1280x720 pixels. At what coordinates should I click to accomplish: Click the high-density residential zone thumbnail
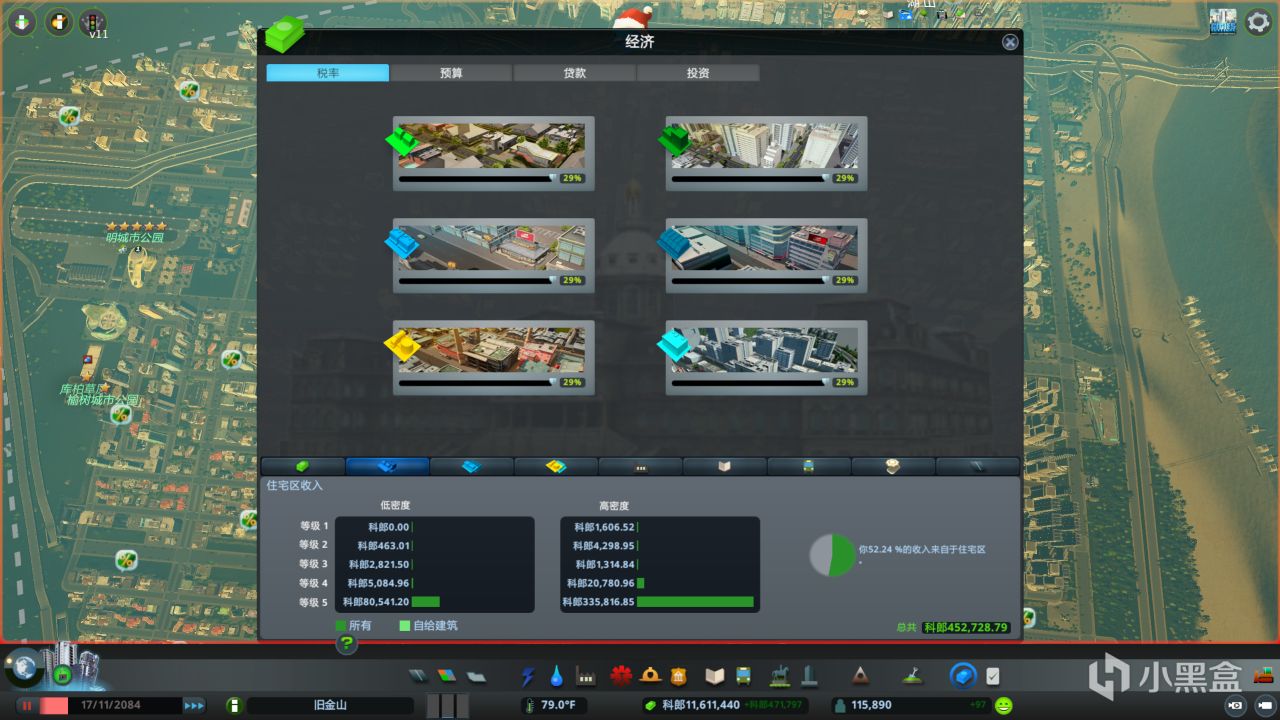[x=765, y=146]
